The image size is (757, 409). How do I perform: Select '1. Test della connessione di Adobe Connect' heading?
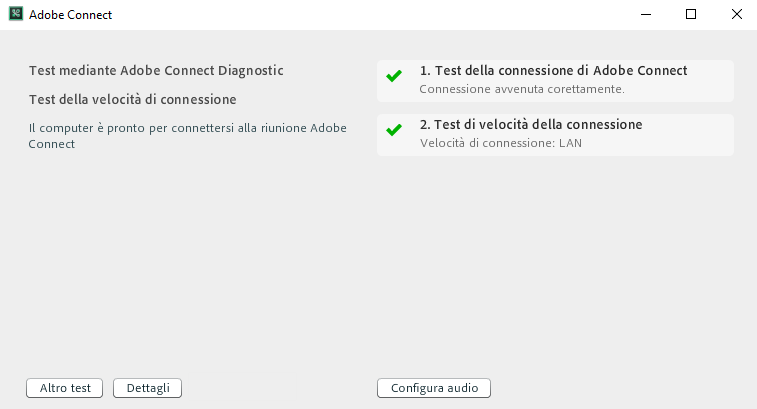pos(553,71)
